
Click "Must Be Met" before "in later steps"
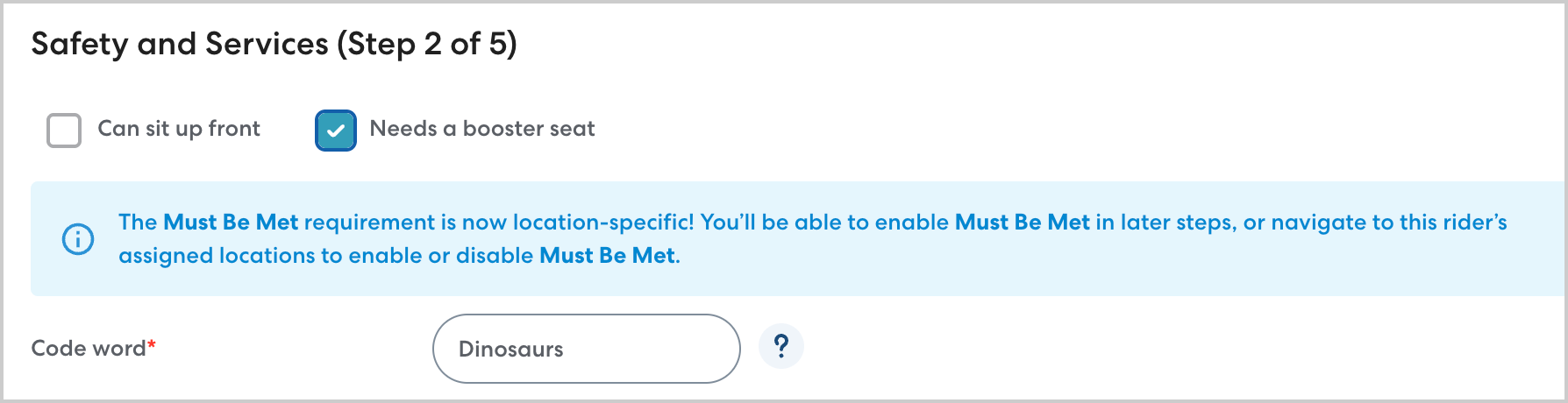[1022, 223]
